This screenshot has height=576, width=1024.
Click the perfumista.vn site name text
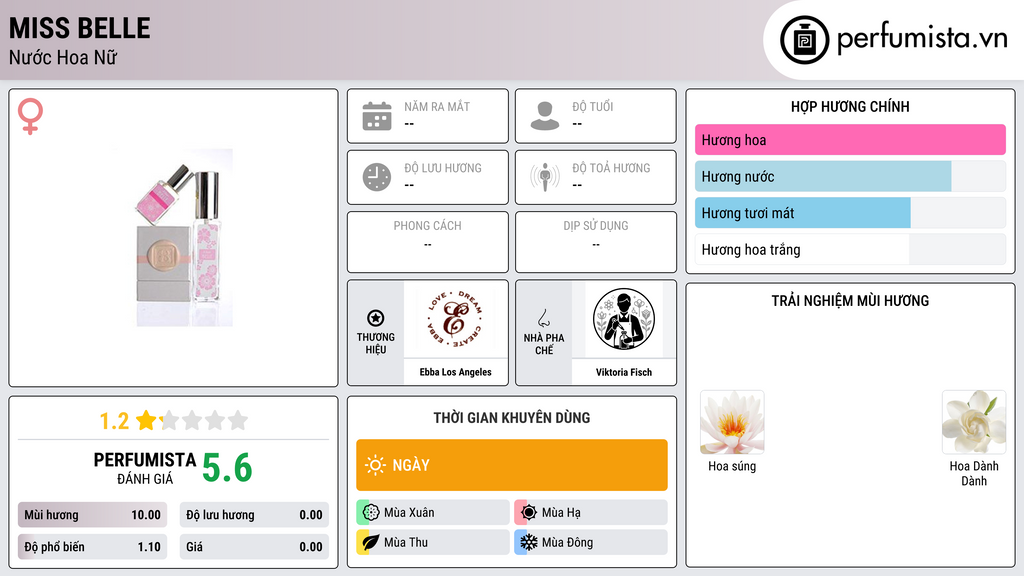pos(922,38)
